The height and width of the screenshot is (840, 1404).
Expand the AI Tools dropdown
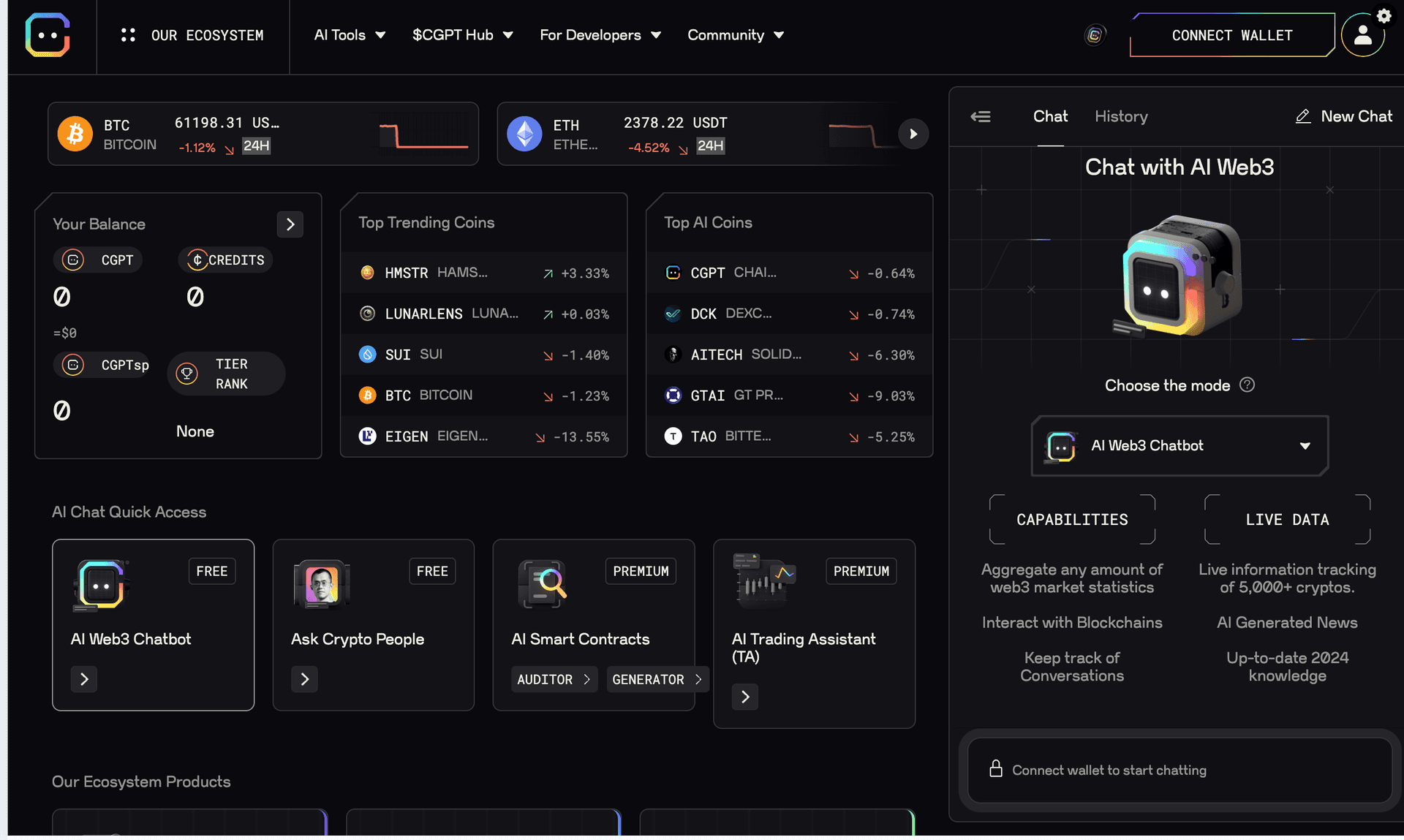[x=350, y=35]
